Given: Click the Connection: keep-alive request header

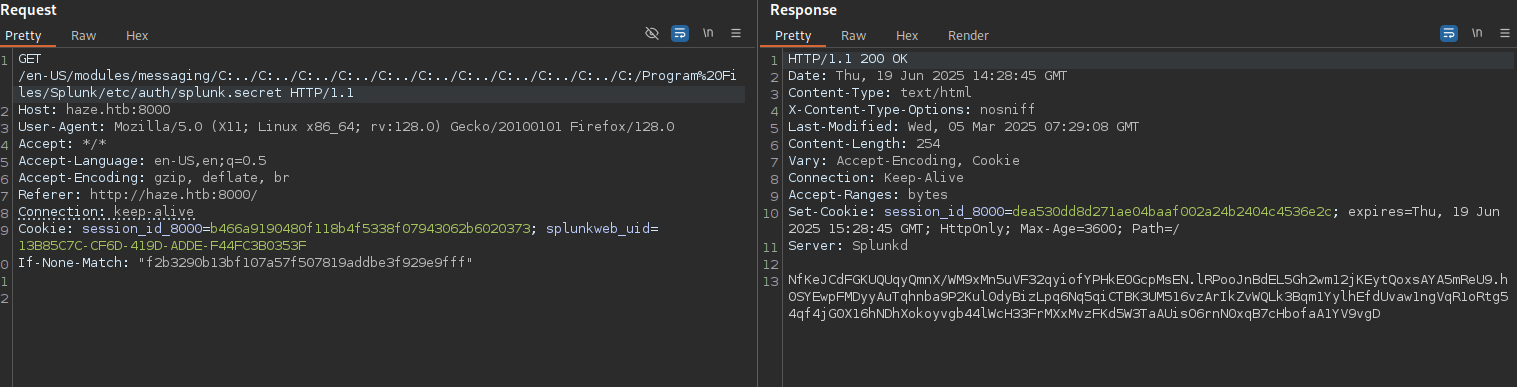Looking at the screenshot, I should click(106, 212).
